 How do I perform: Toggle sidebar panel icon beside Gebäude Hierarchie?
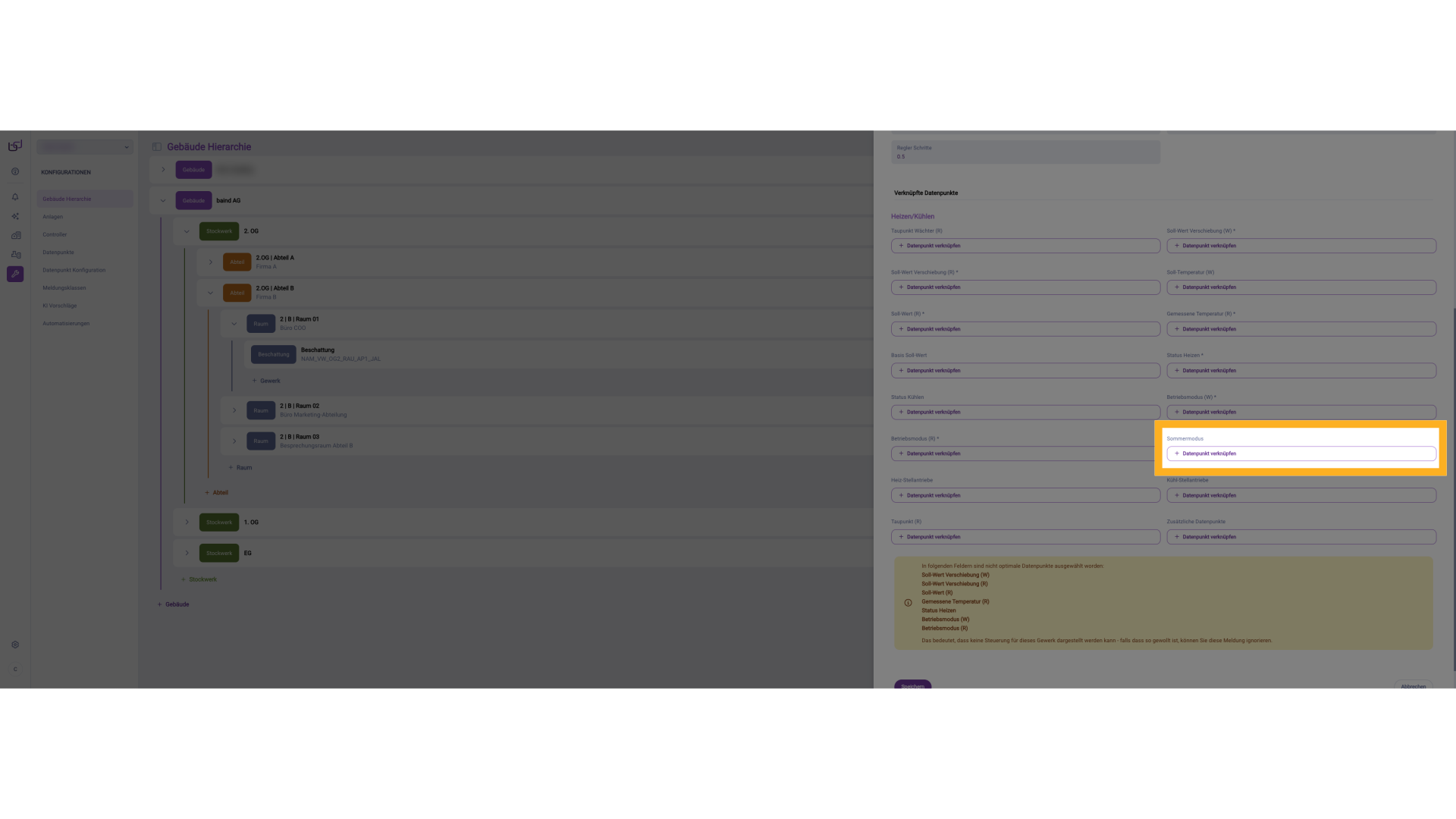pyautogui.click(x=157, y=147)
